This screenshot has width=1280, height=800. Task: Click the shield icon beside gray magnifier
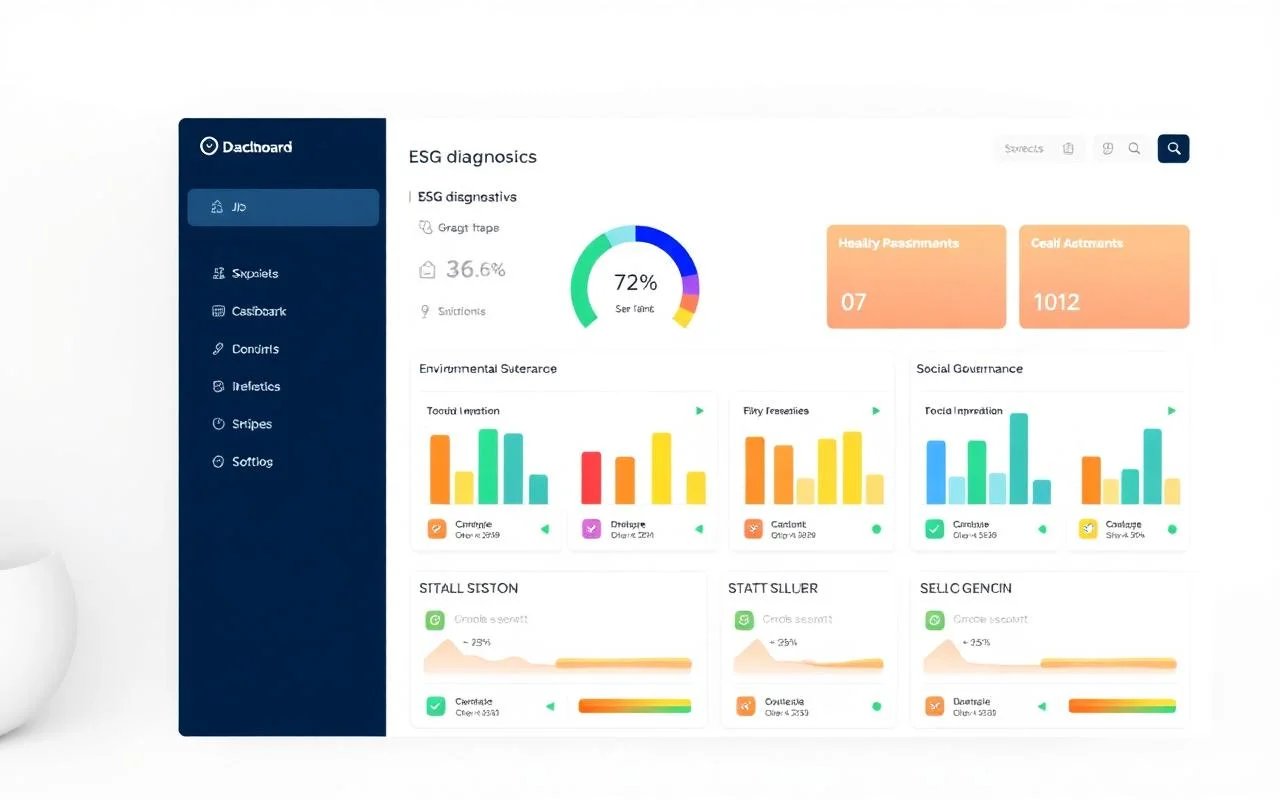pos(1107,148)
